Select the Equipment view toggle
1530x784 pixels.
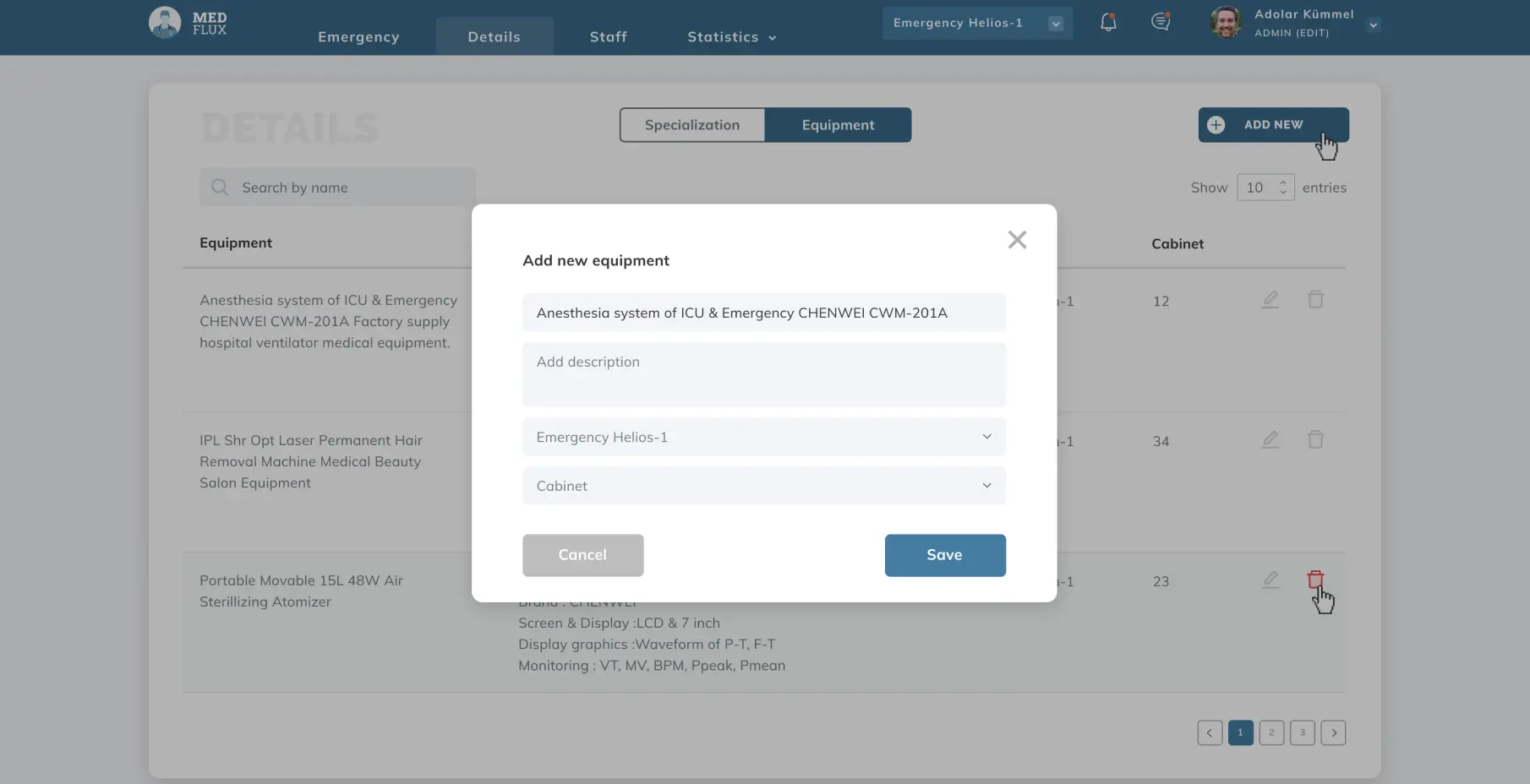pyautogui.click(x=838, y=124)
